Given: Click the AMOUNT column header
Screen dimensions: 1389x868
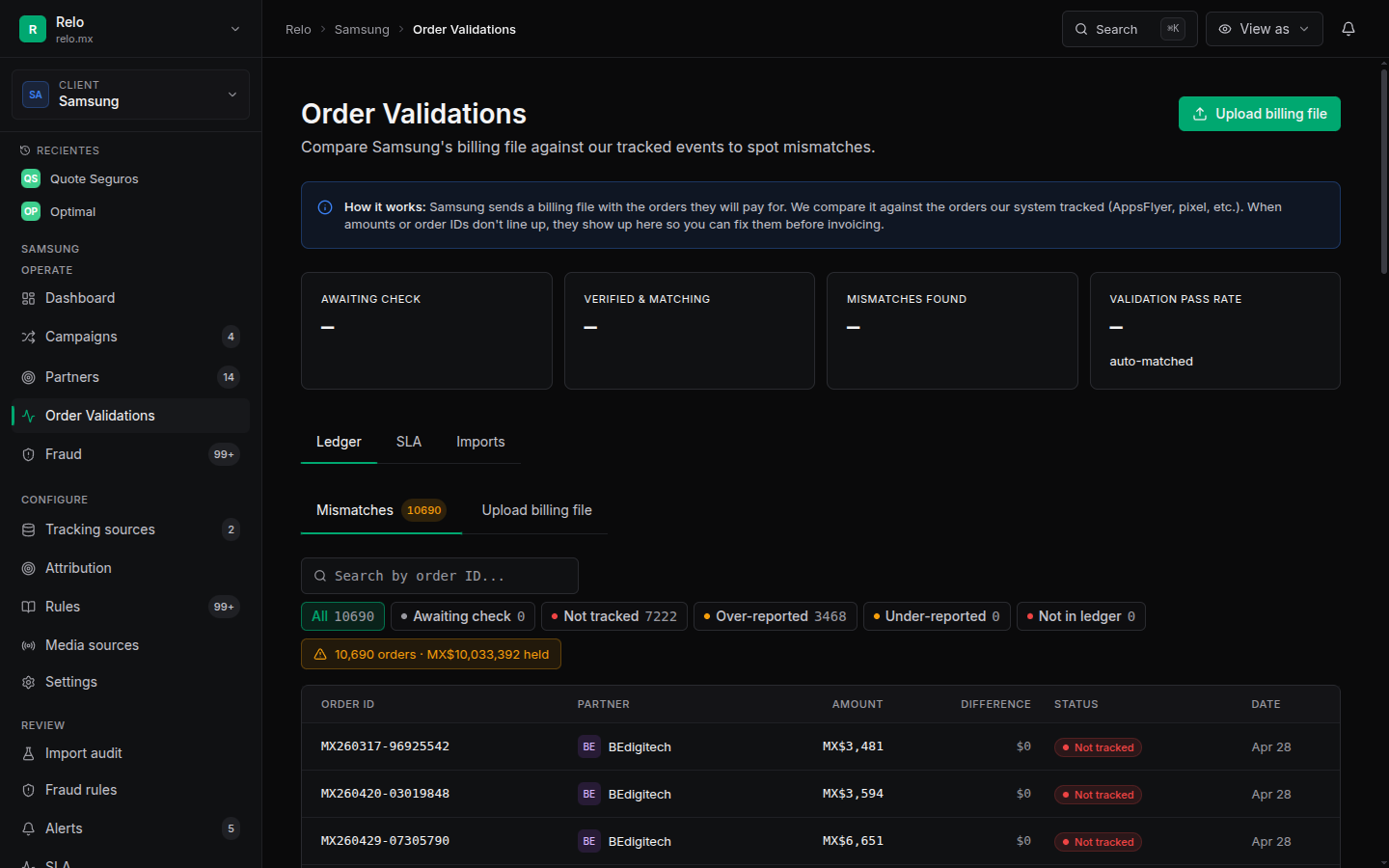Looking at the screenshot, I should 858,704.
